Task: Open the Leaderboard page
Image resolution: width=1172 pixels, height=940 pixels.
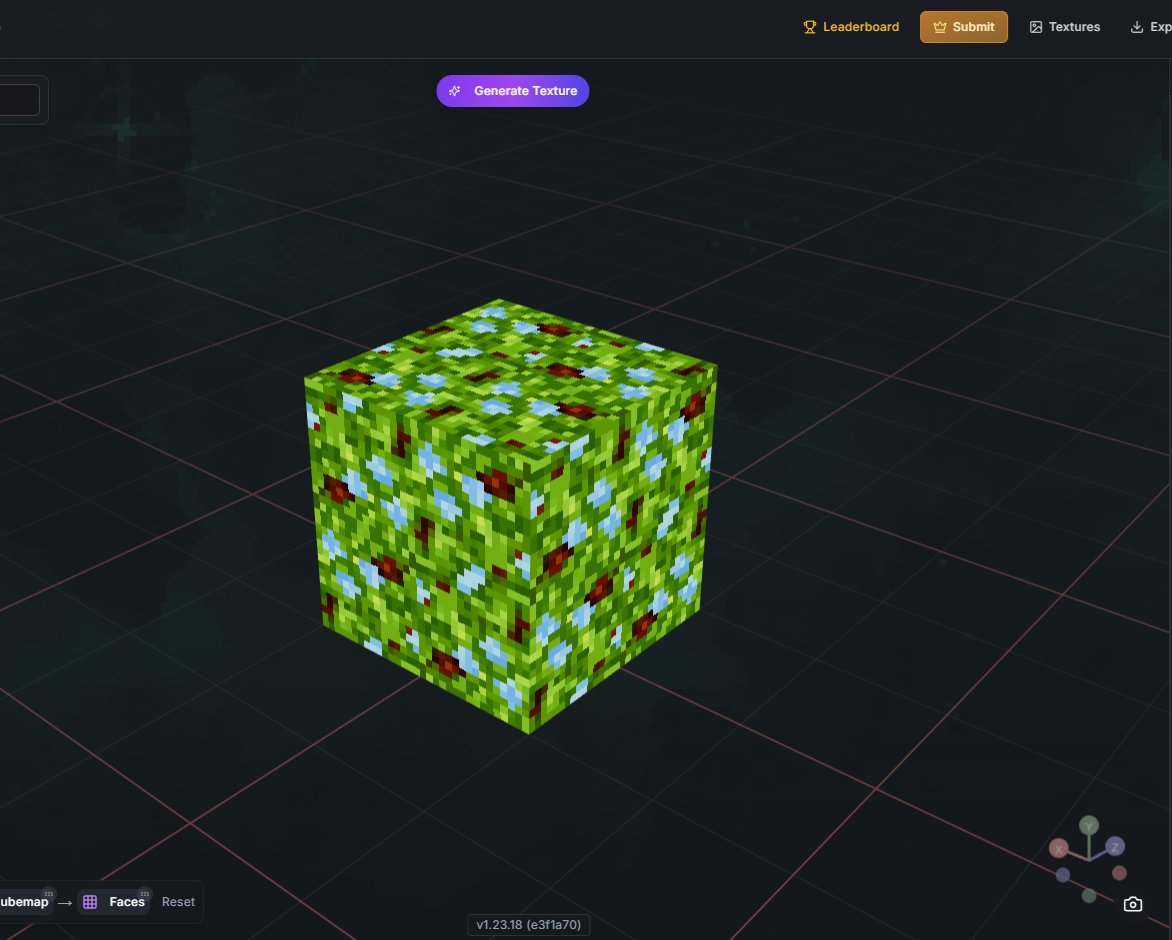Action: point(851,27)
